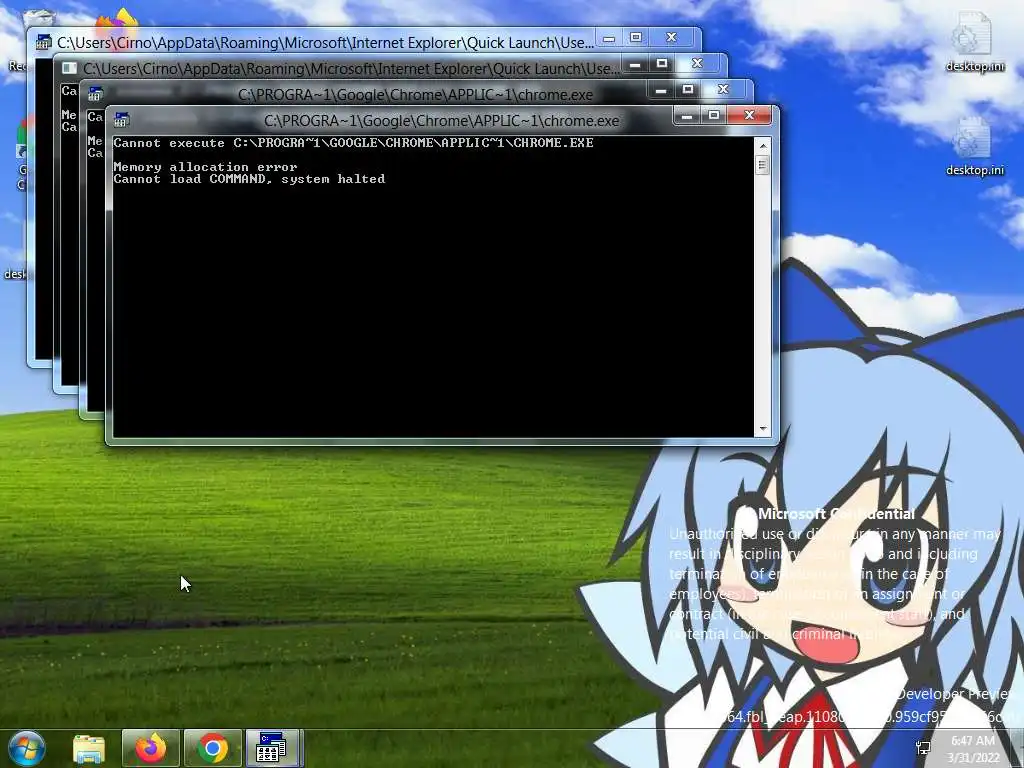The width and height of the screenshot is (1024, 768).
Task: Click the front chrome.exe window title bar
Action: pos(441,120)
